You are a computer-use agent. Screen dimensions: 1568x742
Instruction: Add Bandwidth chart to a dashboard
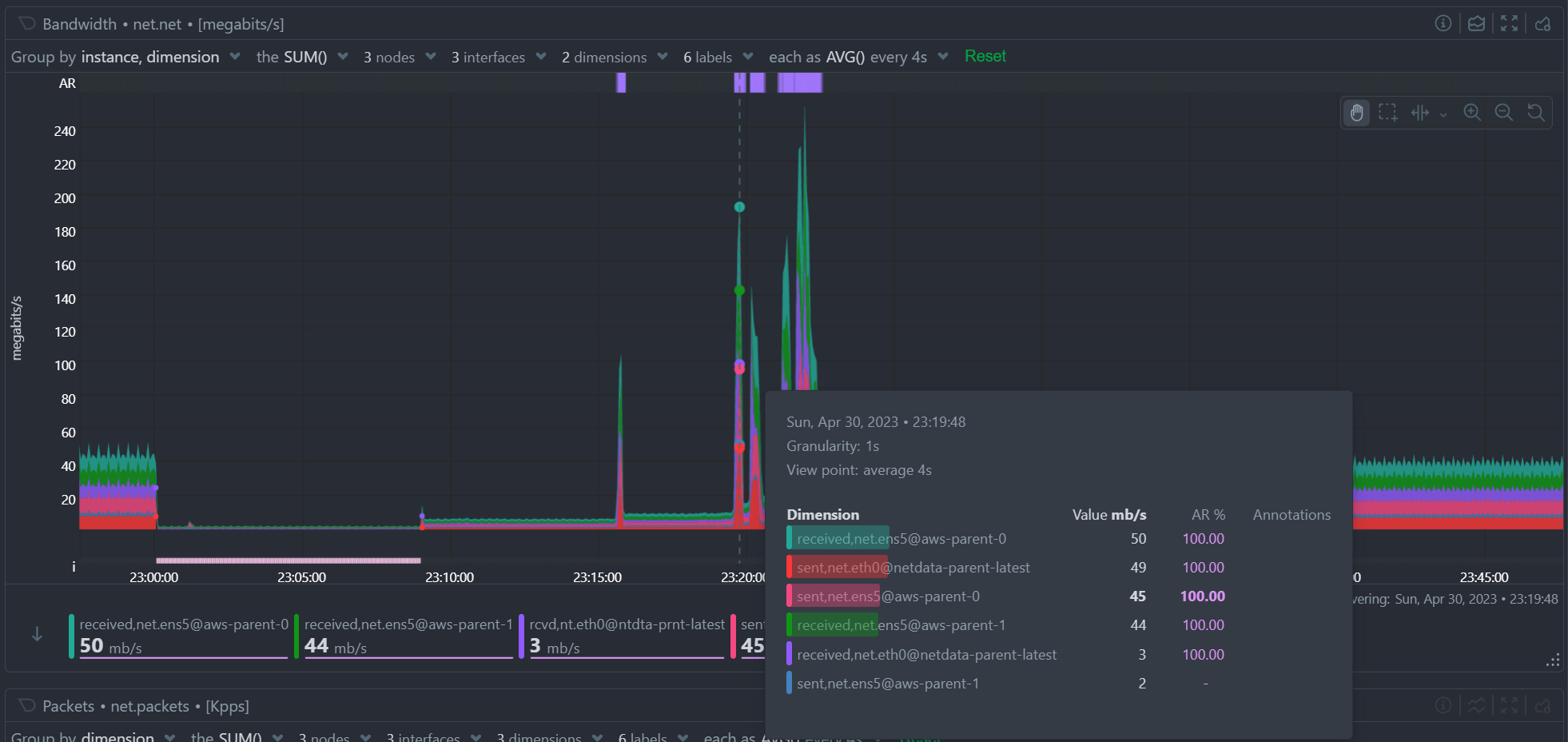(1542, 23)
